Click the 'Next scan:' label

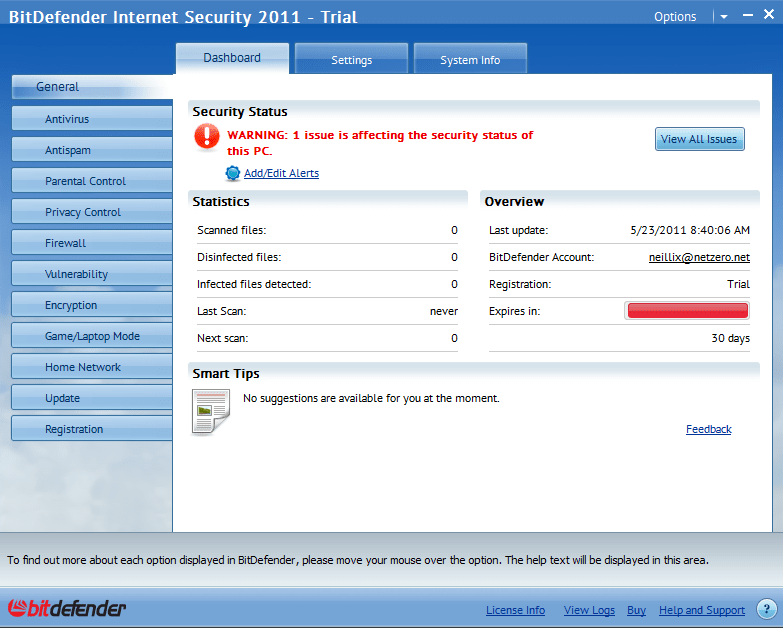tap(222, 338)
